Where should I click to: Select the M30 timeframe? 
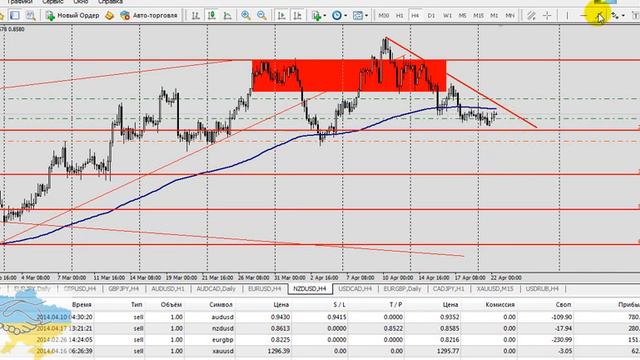pyautogui.click(x=383, y=16)
